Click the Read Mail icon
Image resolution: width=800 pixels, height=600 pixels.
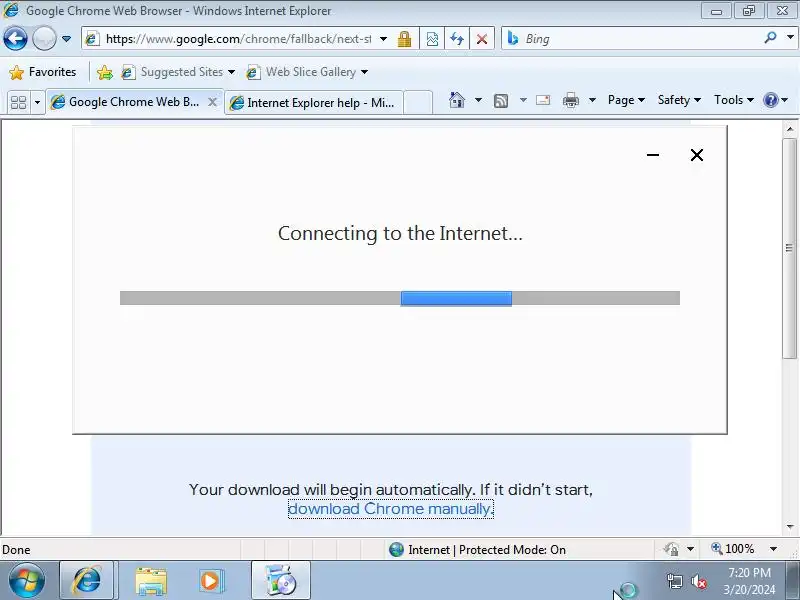(543, 100)
